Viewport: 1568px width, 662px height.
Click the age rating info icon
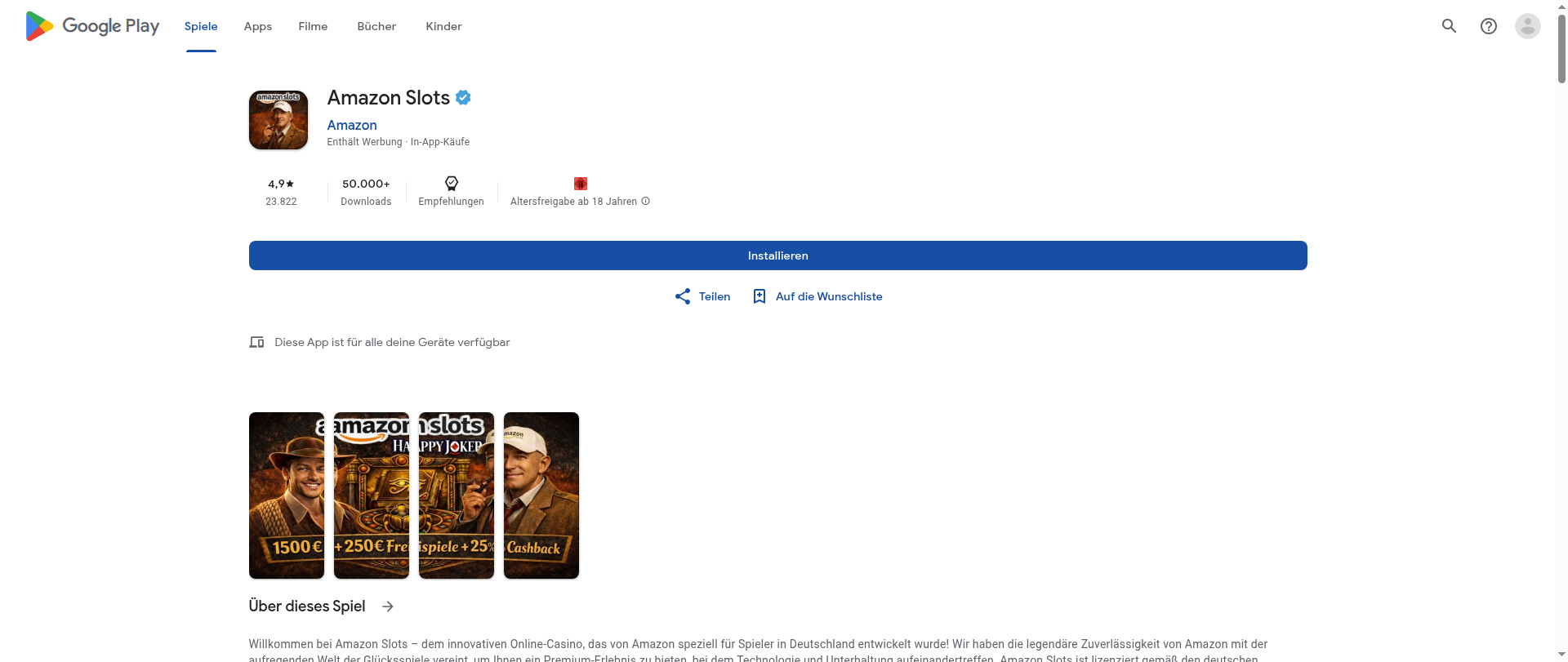(x=646, y=201)
